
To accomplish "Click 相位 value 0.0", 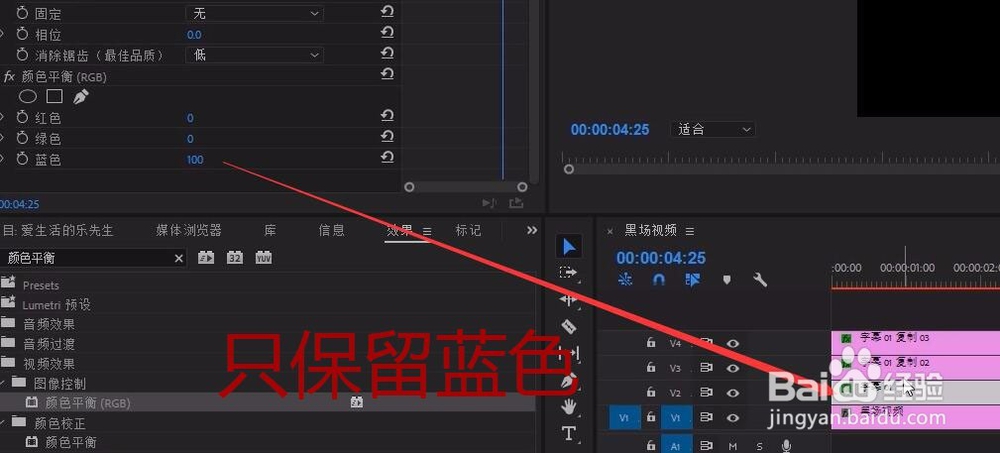I will click(194, 34).
